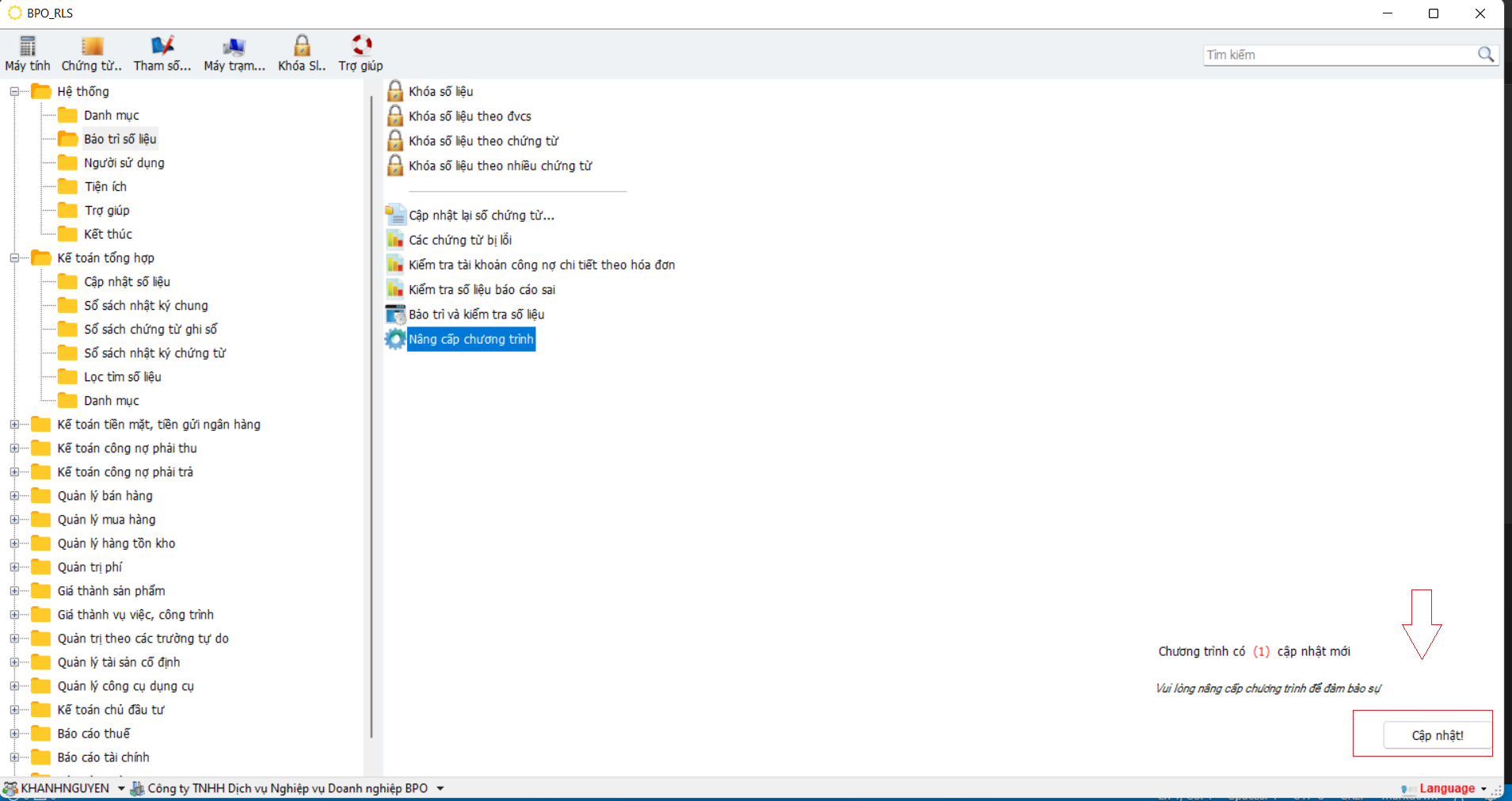The image size is (1512, 801).
Task: Click the Khóa Sl padlock toolbar icon
Action: pyautogui.click(x=302, y=46)
